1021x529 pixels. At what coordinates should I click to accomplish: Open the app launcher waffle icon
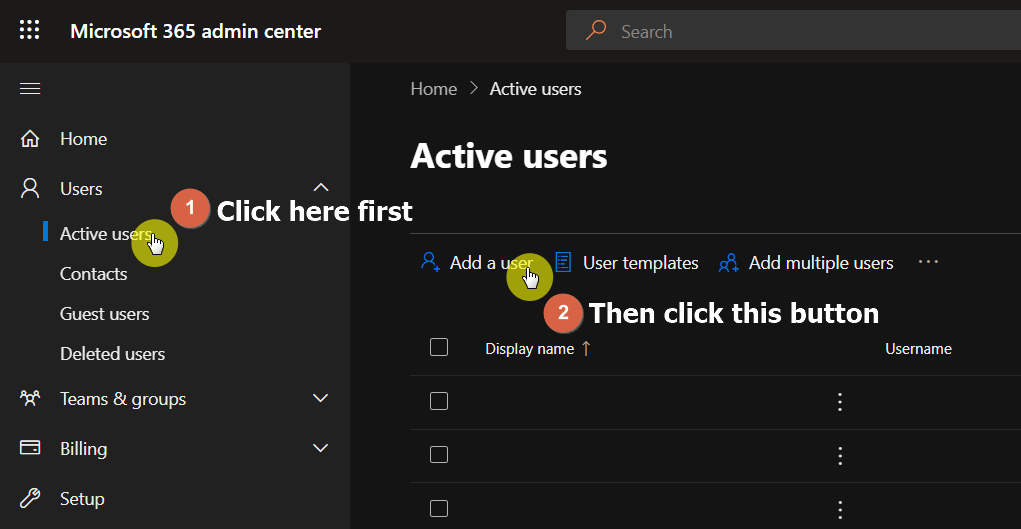(29, 30)
